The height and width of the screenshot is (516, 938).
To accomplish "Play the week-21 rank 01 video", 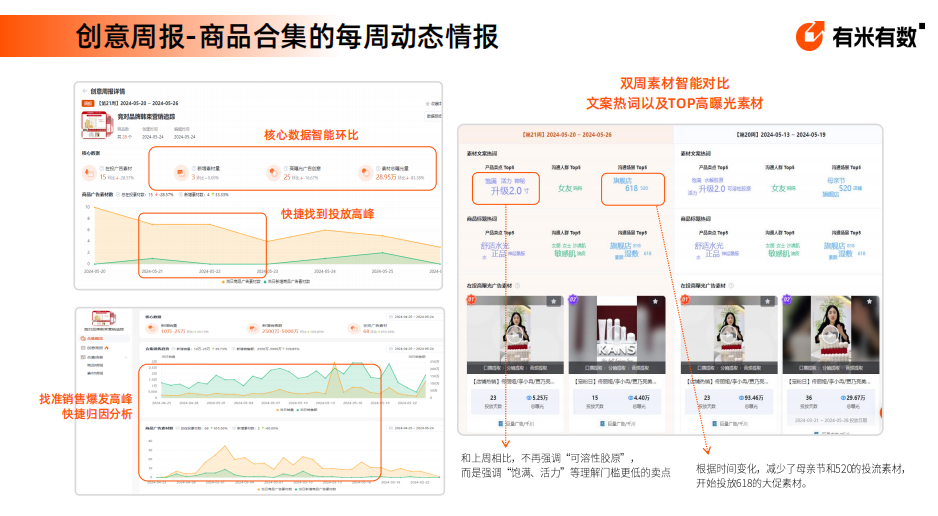I will tap(515, 335).
